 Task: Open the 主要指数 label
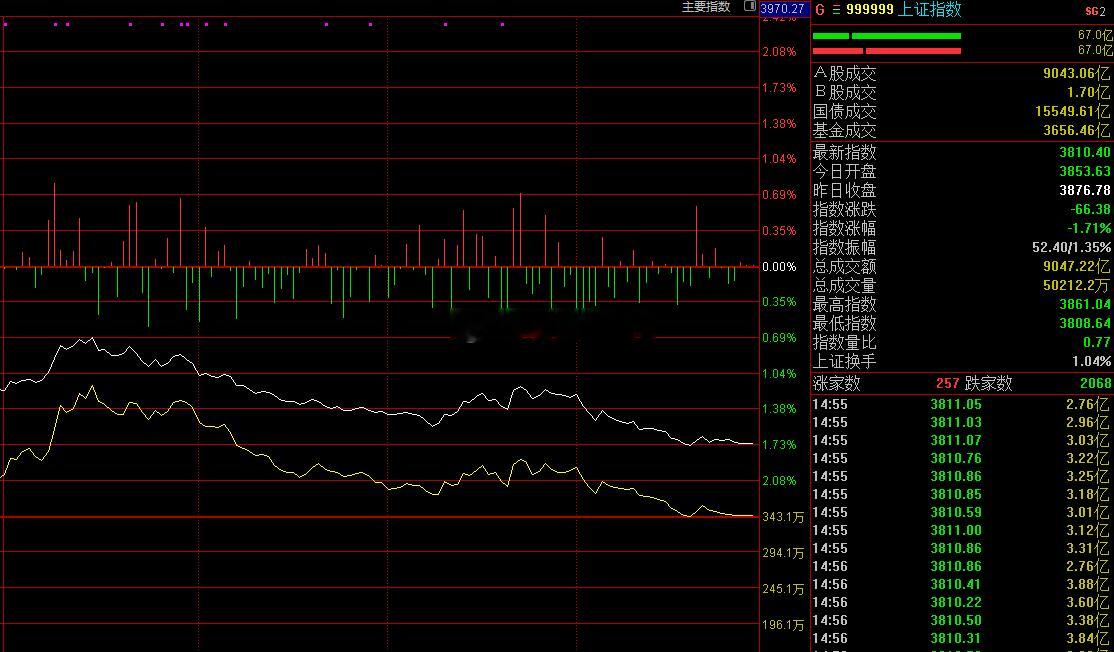pyautogui.click(x=705, y=6)
